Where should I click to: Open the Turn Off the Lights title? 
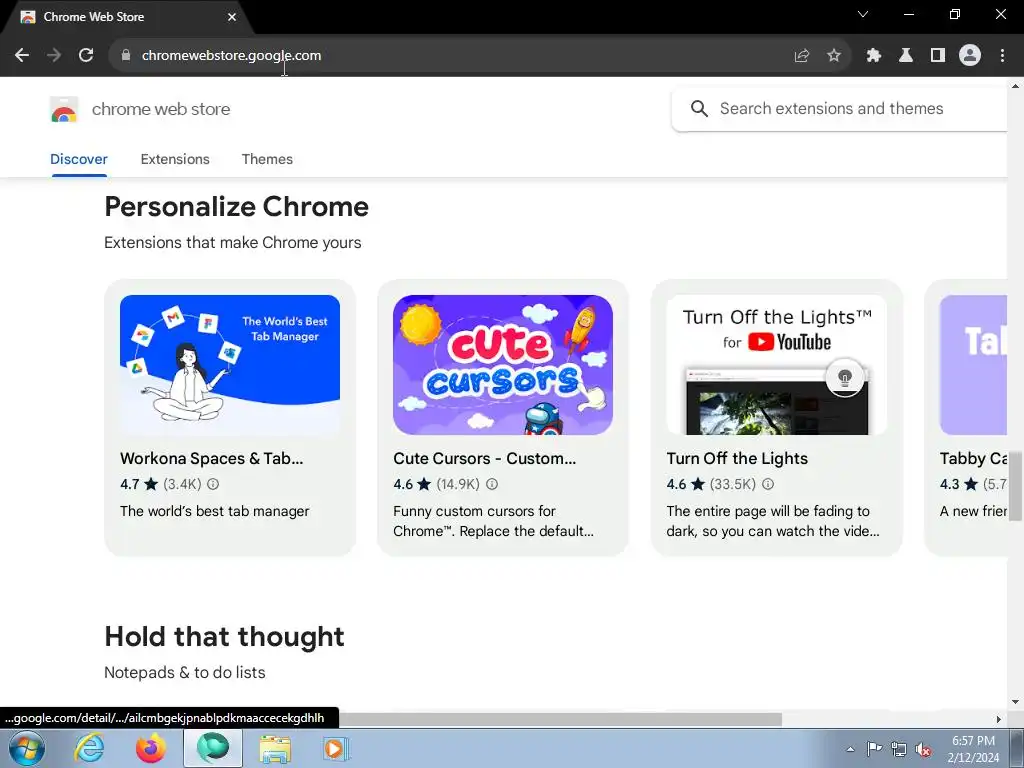(737, 458)
